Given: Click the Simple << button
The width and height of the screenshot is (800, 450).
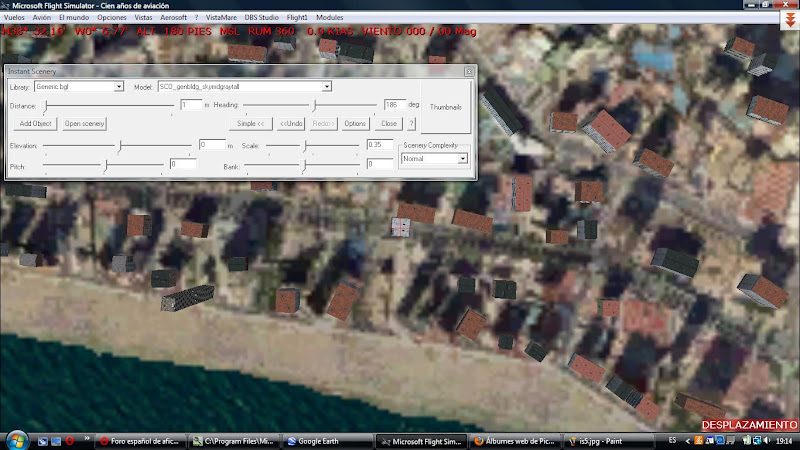Looking at the screenshot, I should coord(251,123).
